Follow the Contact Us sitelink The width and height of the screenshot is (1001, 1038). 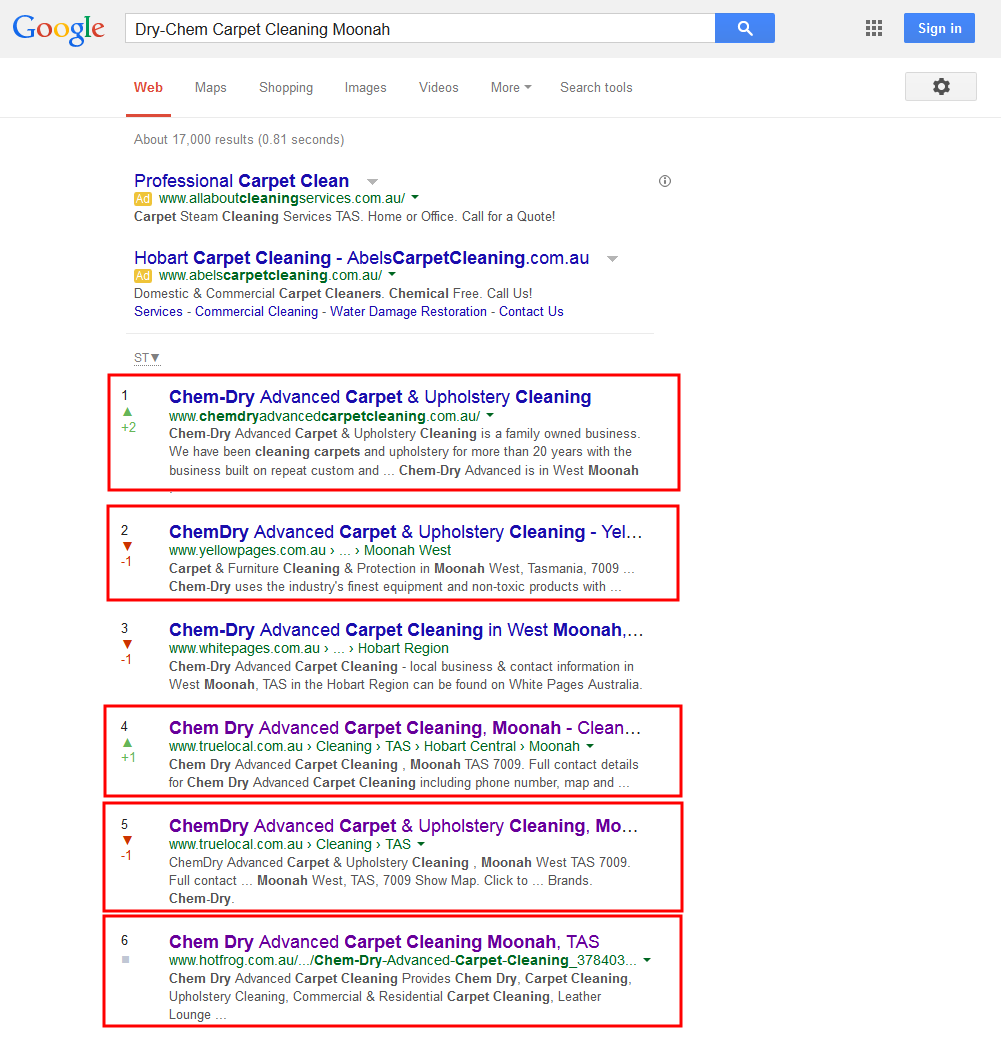click(531, 311)
